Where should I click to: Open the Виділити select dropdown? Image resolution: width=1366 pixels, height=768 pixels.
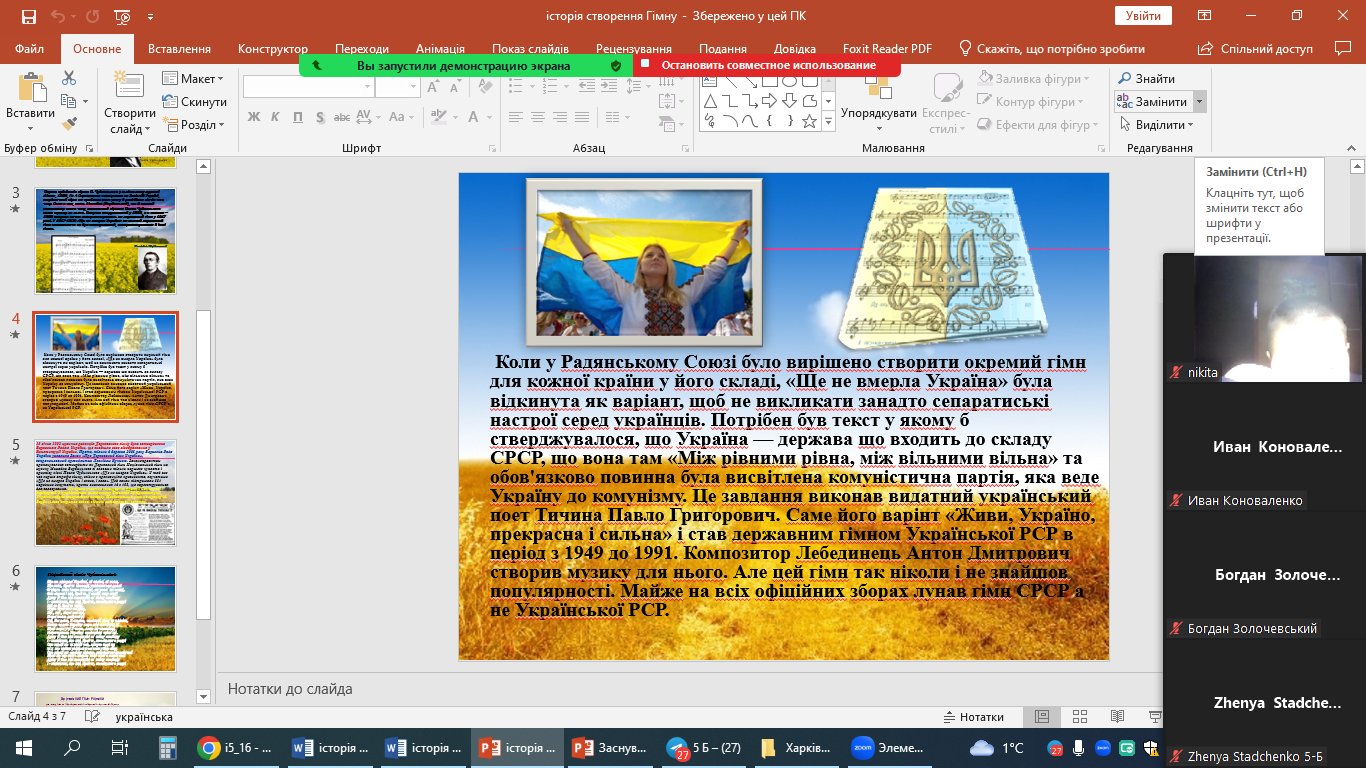coord(1156,125)
